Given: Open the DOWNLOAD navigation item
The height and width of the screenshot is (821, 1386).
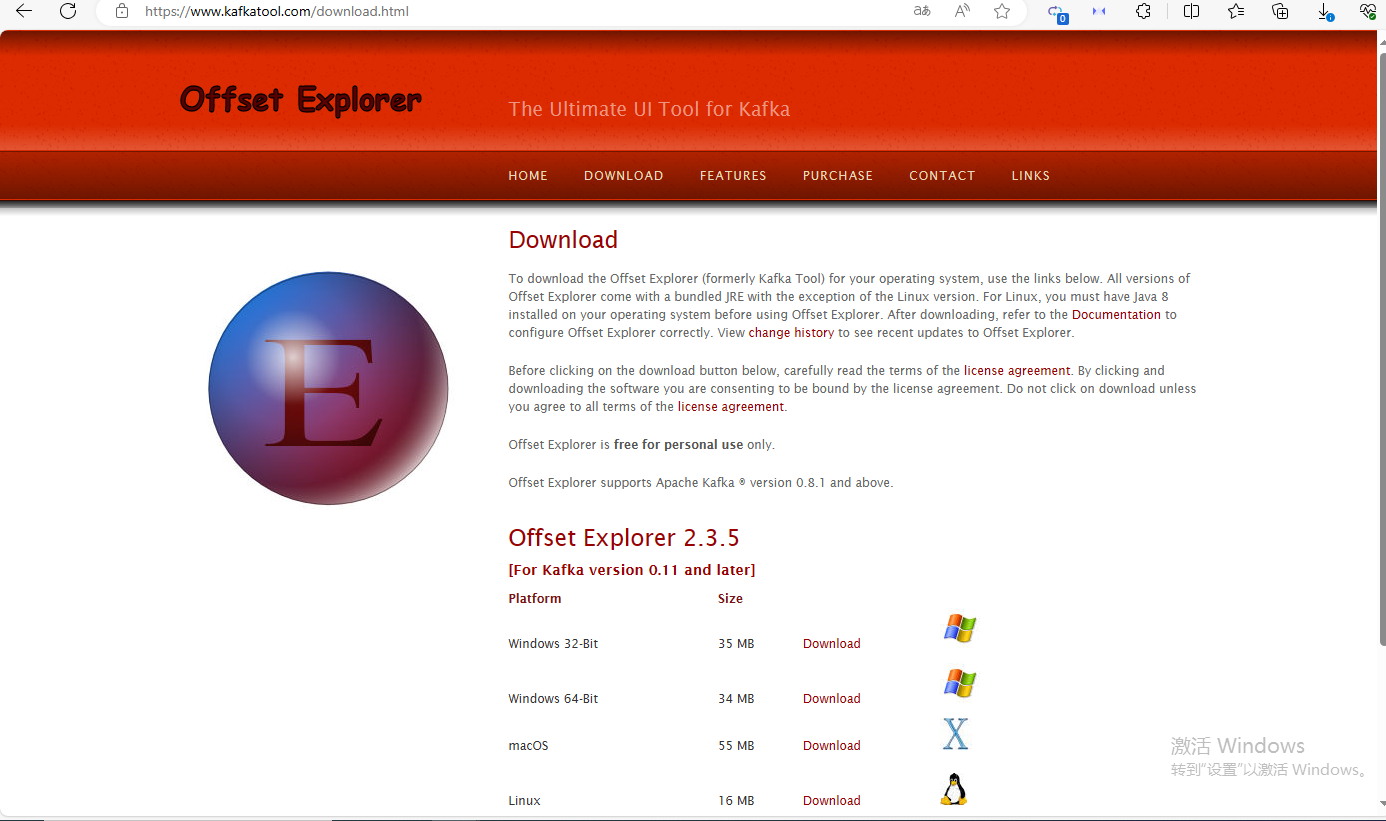Looking at the screenshot, I should pyautogui.click(x=624, y=176).
